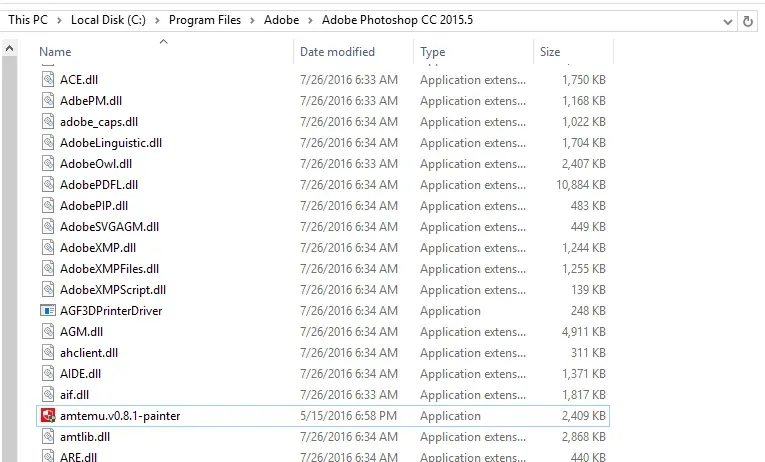Viewport: 765px width, 462px height.
Task: Select AdobeOwl.dll file name
Action: (96, 163)
